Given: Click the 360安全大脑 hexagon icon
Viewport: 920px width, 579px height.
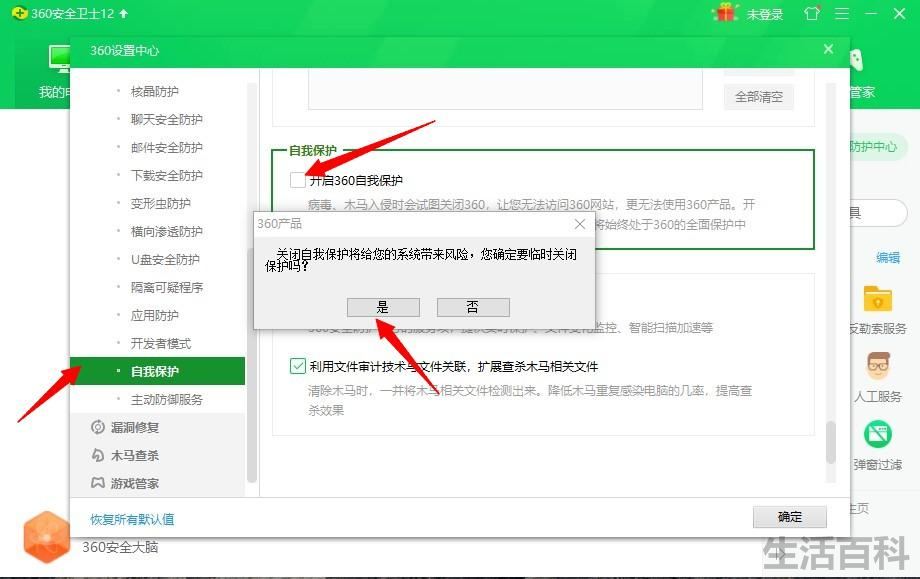Looking at the screenshot, I should pos(46,536).
